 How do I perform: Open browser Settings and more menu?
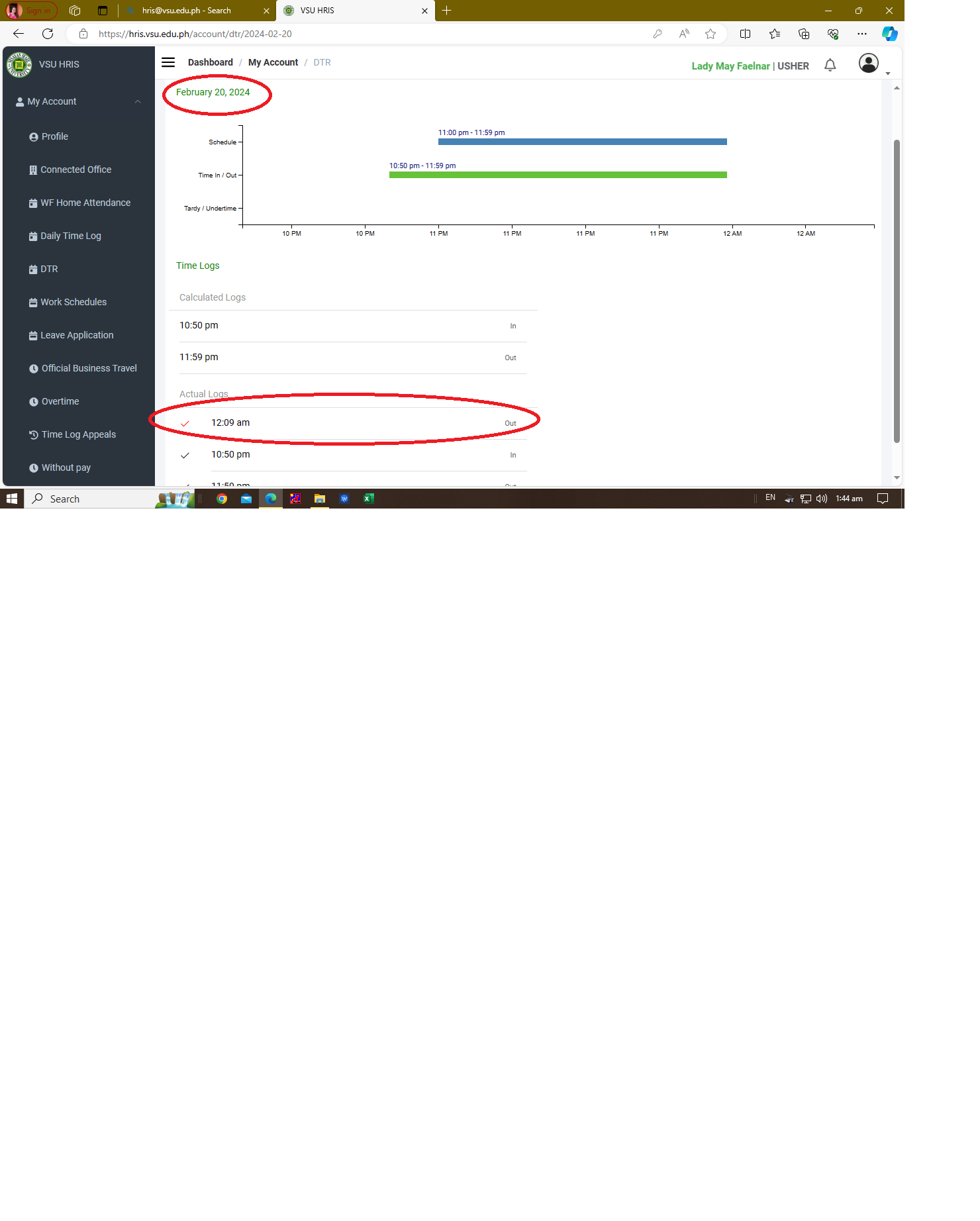click(861, 34)
